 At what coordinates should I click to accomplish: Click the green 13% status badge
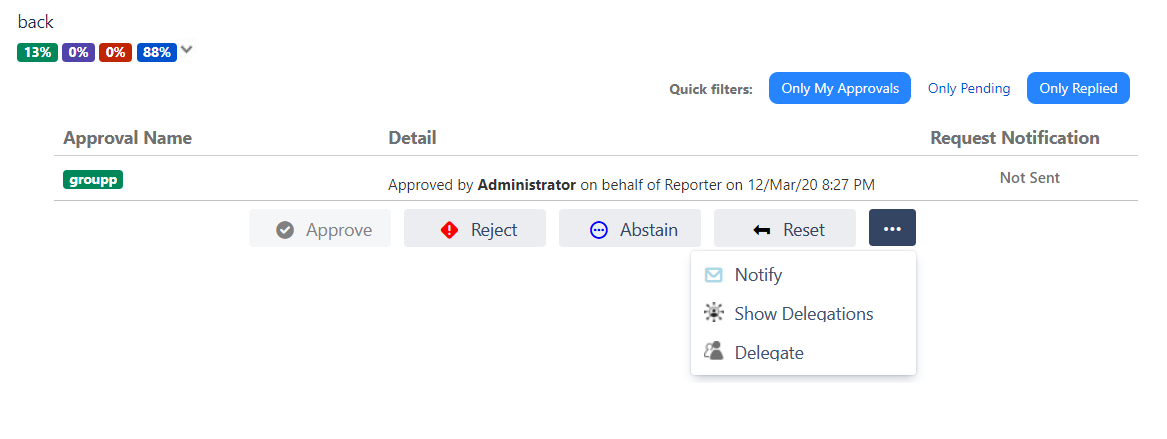[37, 52]
